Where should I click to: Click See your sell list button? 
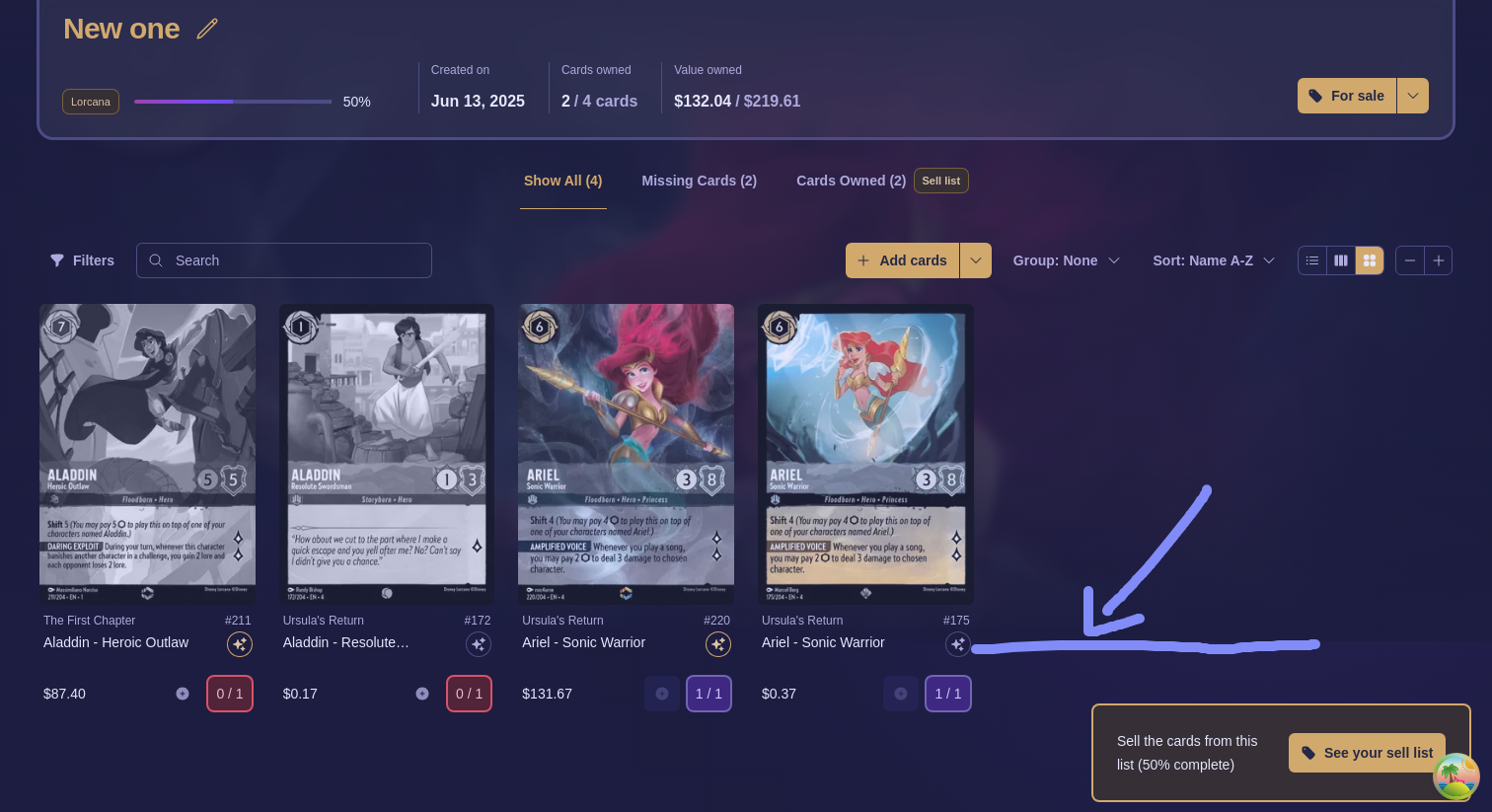point(1367,753)
